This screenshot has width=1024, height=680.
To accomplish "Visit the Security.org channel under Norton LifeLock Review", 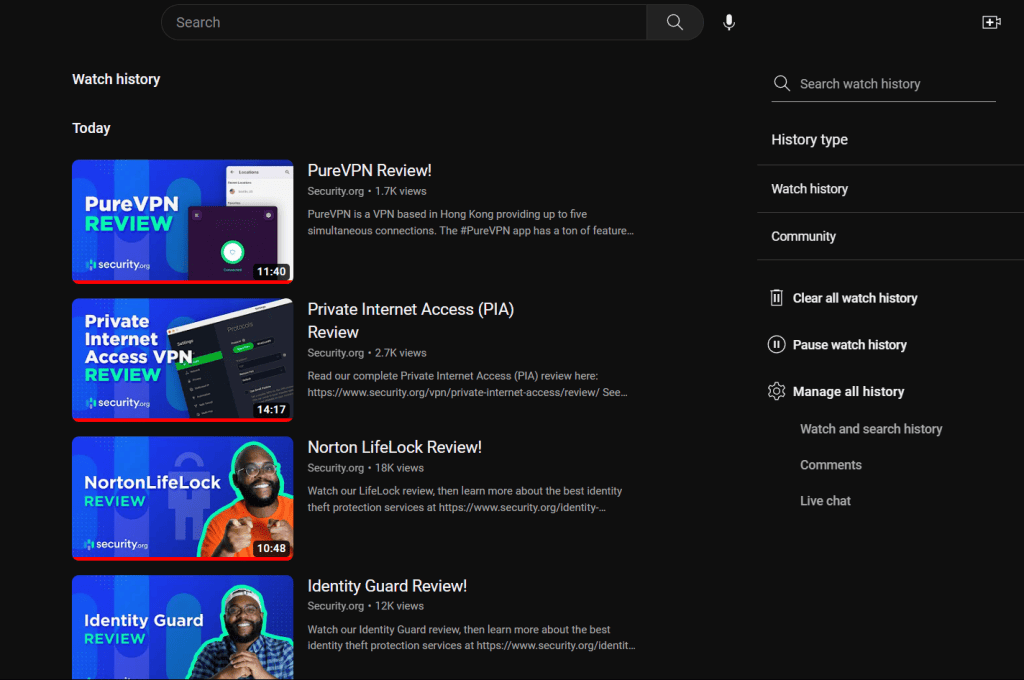I will click(x=335, y=467).
